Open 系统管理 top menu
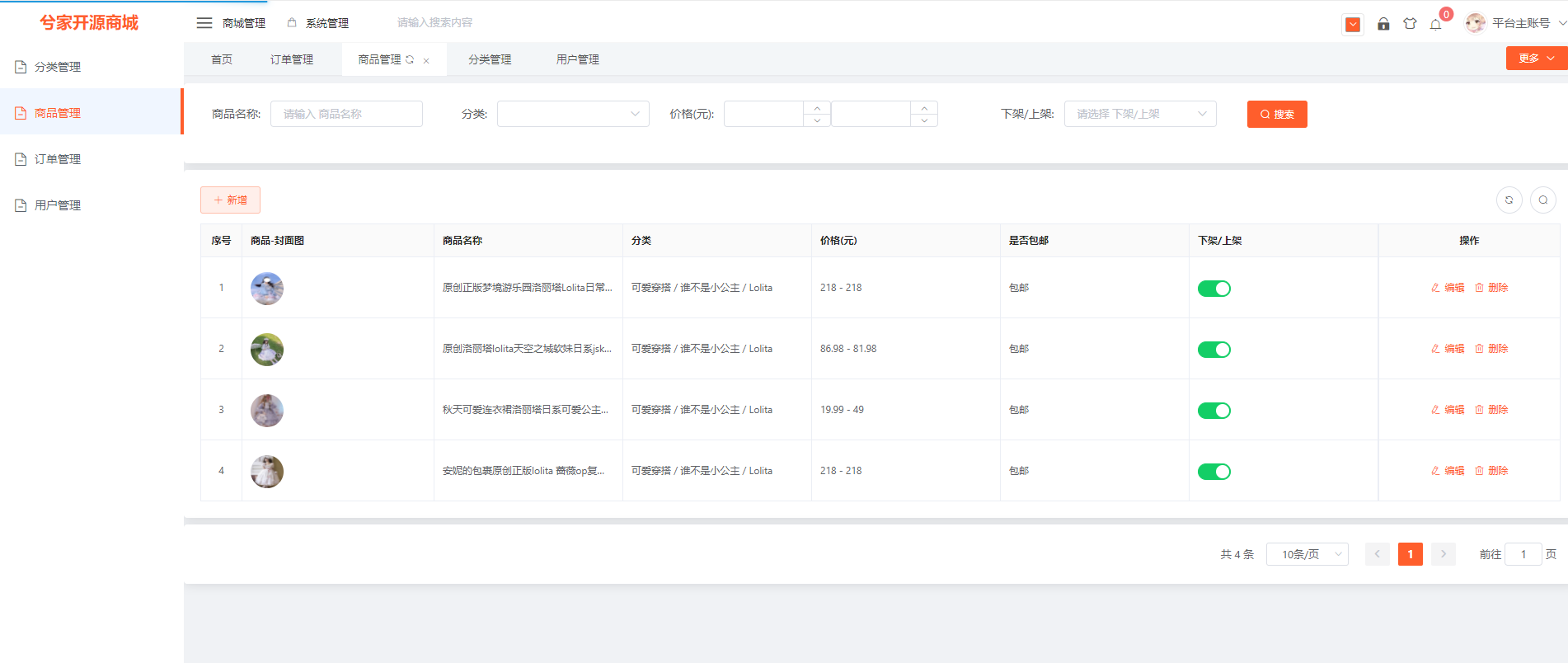 pos(318,23)
